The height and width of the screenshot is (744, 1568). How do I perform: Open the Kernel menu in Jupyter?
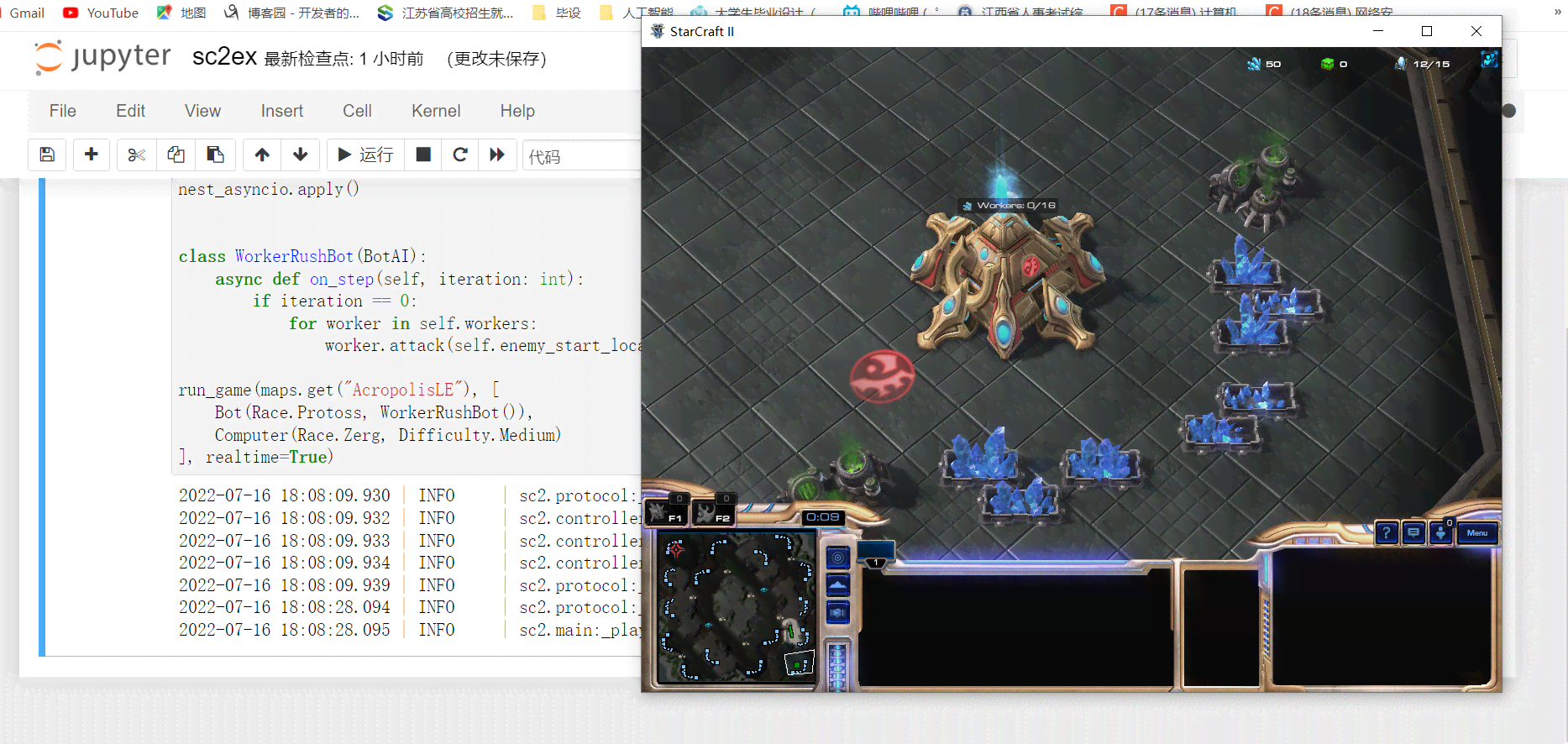point(436,111)
